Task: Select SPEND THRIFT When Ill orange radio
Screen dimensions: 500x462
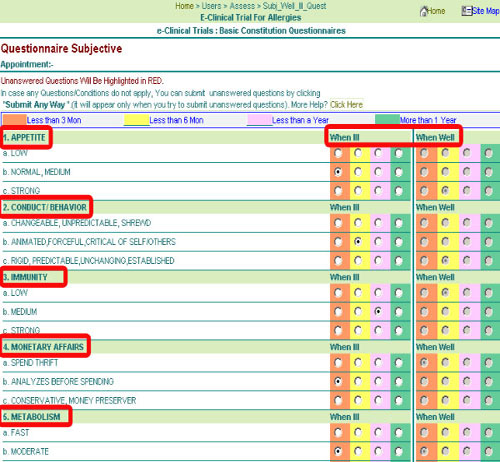Action: click(x=338, y=362)
